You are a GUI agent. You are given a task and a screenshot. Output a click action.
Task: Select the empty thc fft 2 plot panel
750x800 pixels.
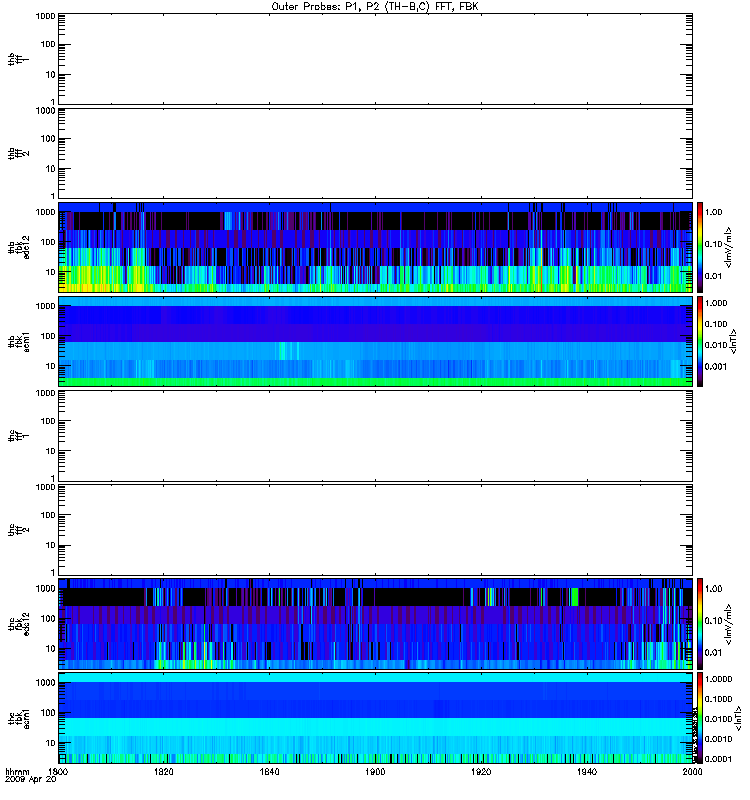[375, 530]
